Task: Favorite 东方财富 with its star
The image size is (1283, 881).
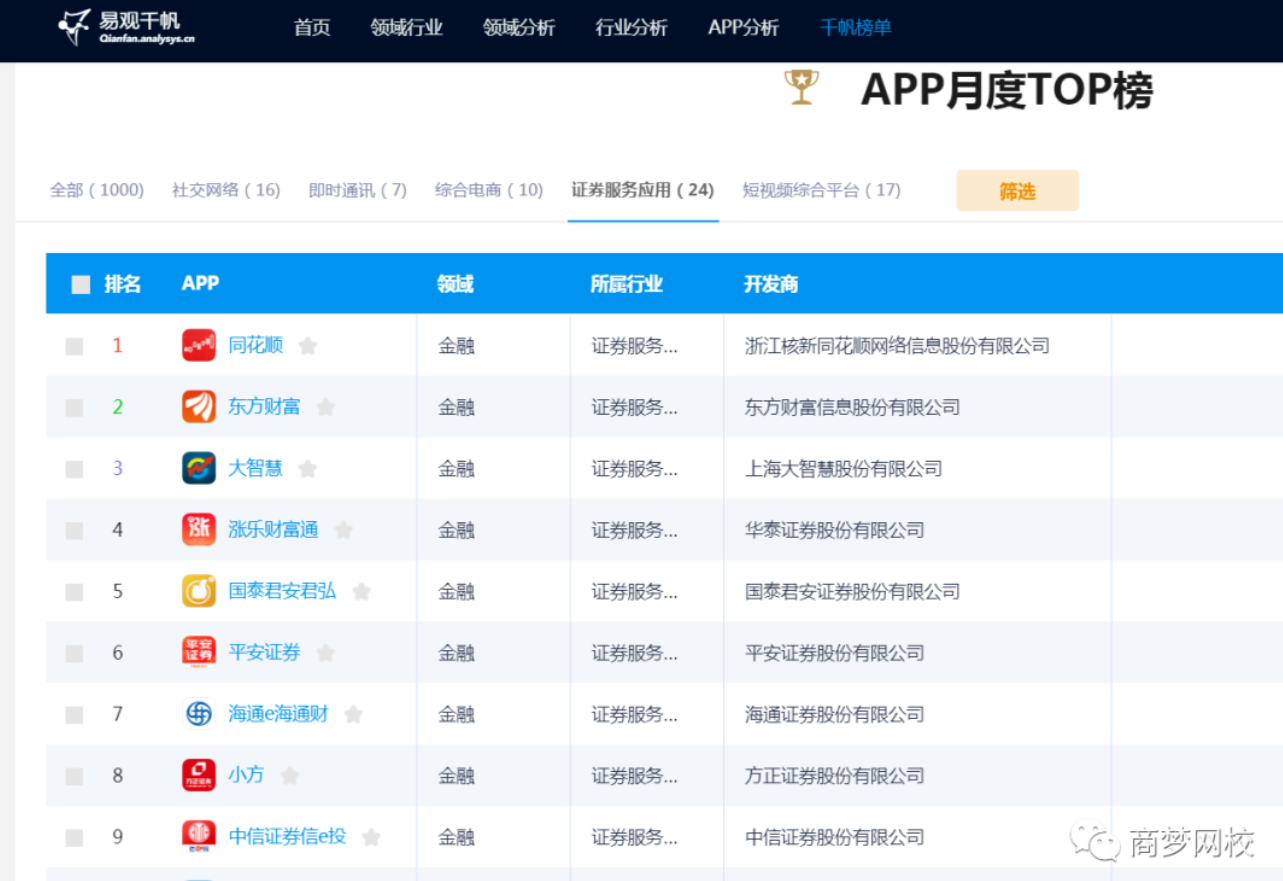Action: (326, 407)
